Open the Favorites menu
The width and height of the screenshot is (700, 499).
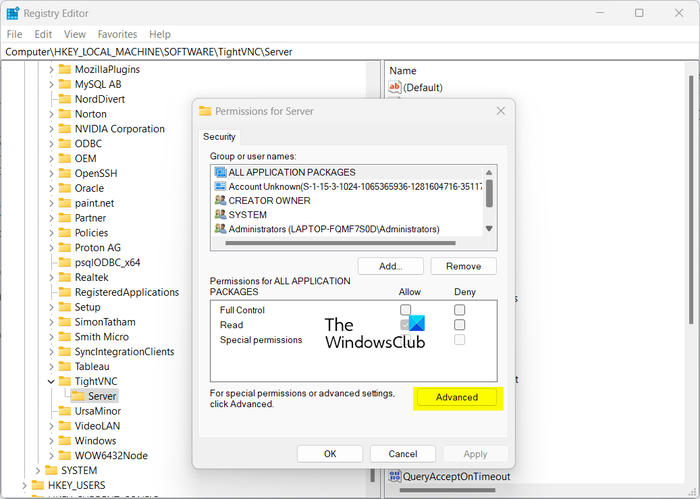point(117,34)
